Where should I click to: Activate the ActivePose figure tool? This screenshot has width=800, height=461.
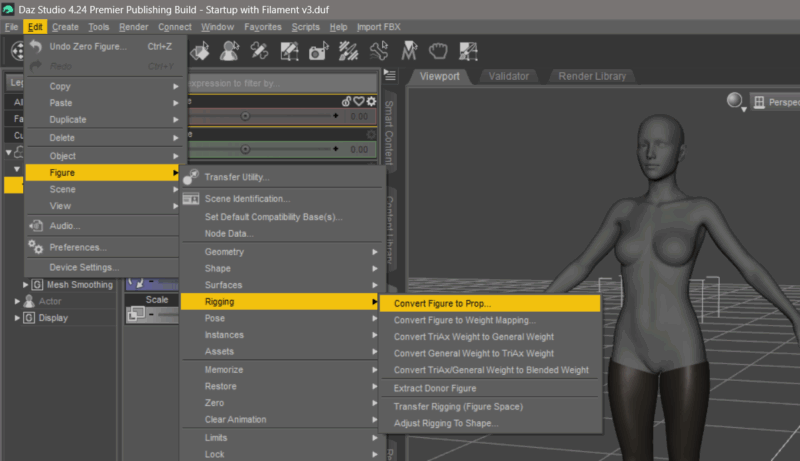point(230,51)
